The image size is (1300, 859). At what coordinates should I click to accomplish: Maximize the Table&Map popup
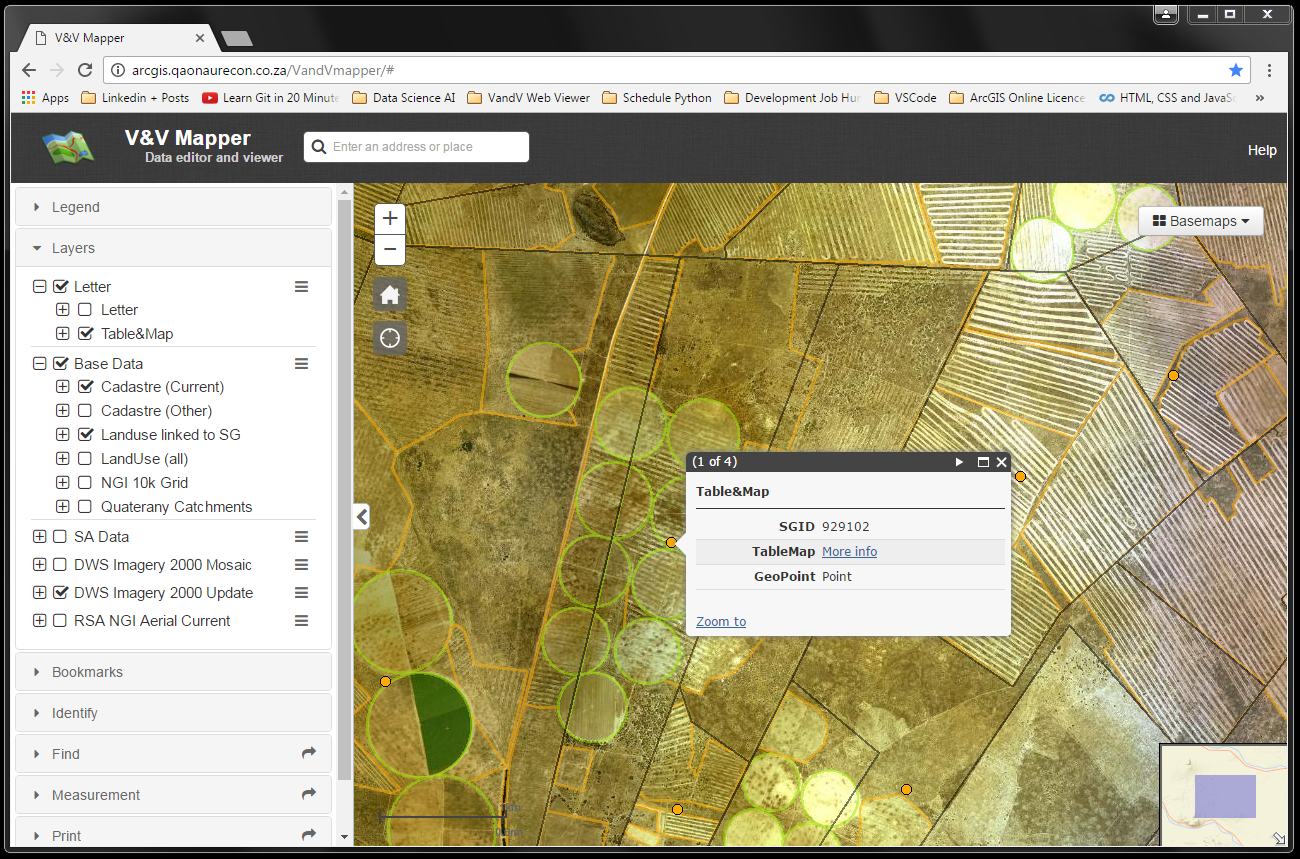click(983, 462)
